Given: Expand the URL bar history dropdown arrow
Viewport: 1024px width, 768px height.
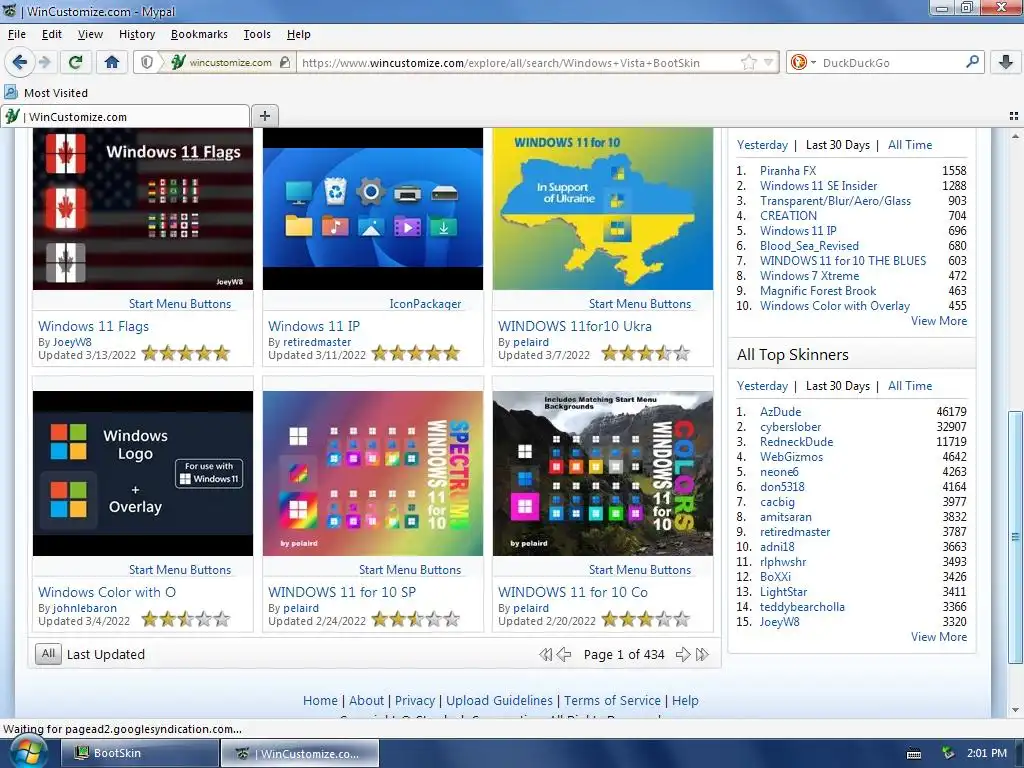Looking at the screenshot, I should click(769, 63).
